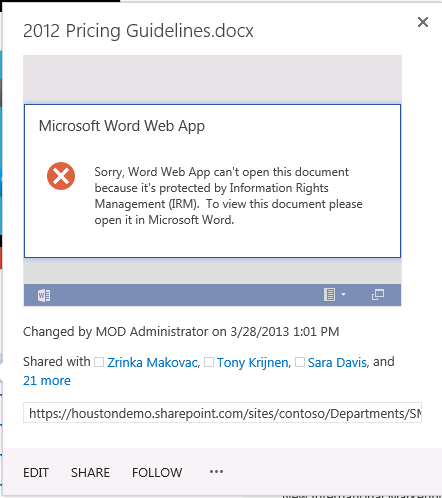The width and height of the screenshot is (442, 498).
Task: Click the red error icon
Action: click(61, 176)
